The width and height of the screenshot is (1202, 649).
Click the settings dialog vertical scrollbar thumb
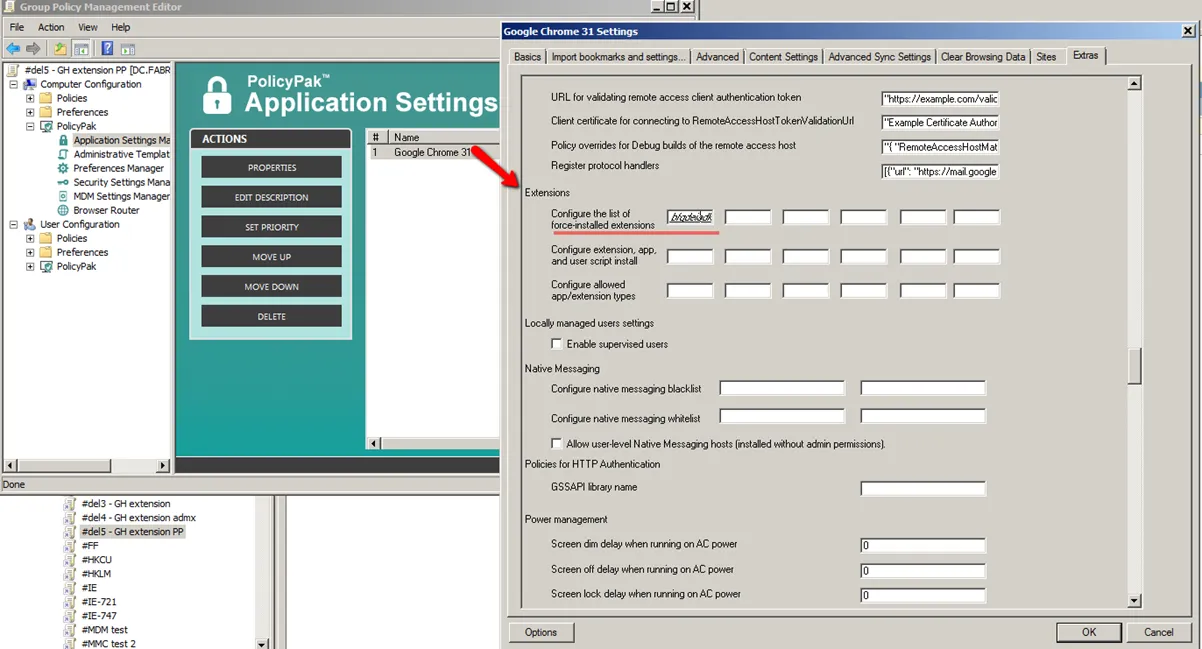(1134, 366)
